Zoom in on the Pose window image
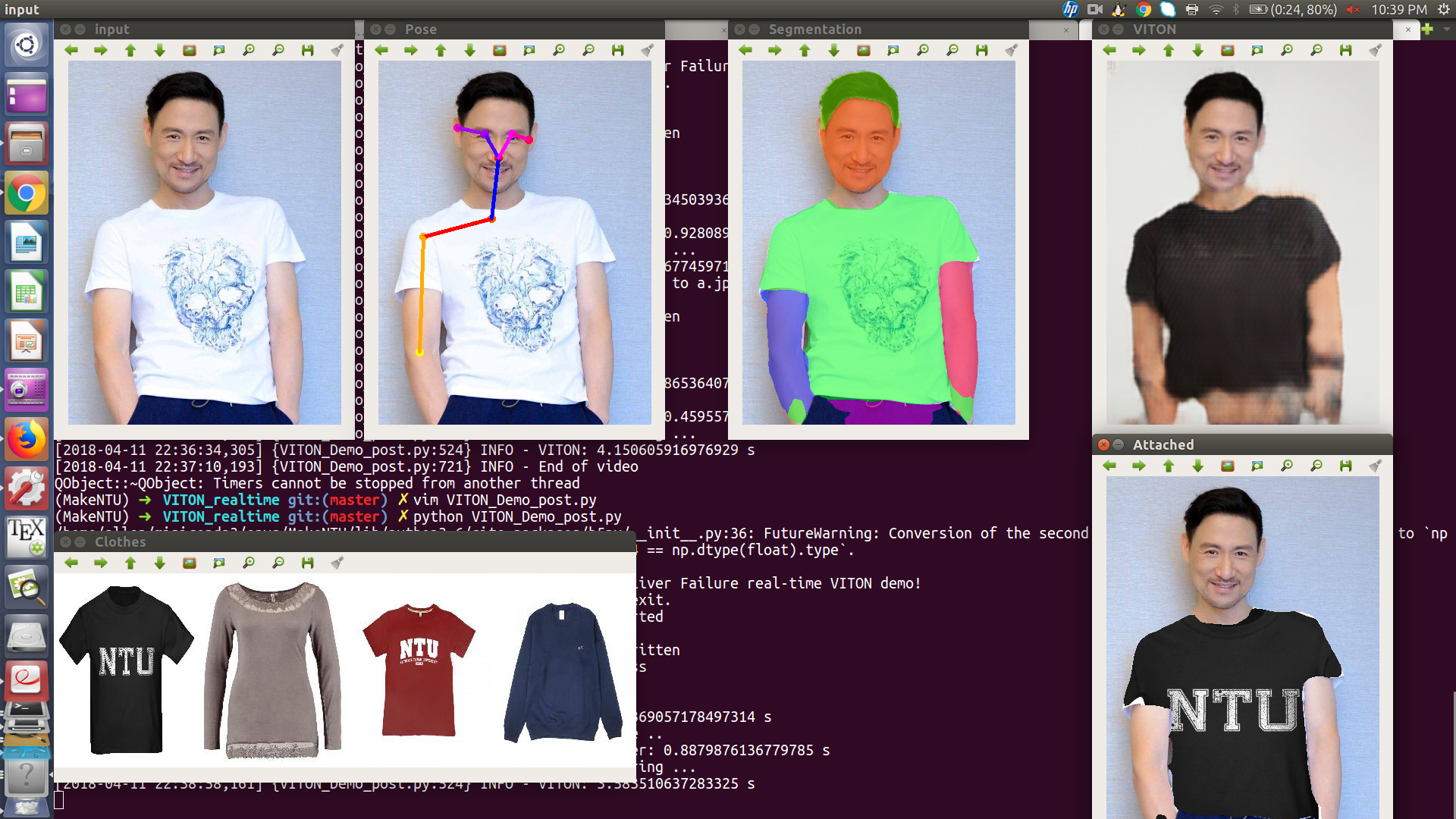1456x819 pixels. click(x=559, y=50)
